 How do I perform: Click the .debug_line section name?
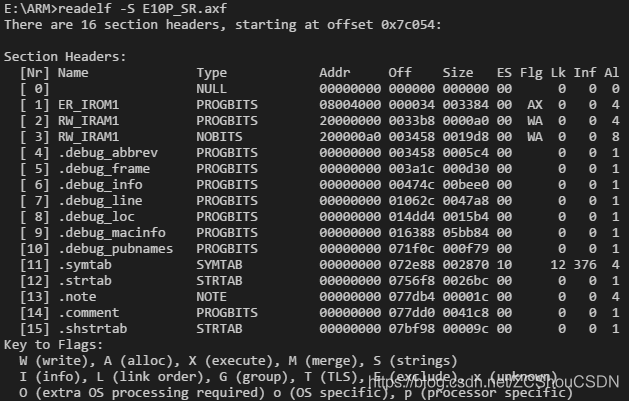point(100,200)
